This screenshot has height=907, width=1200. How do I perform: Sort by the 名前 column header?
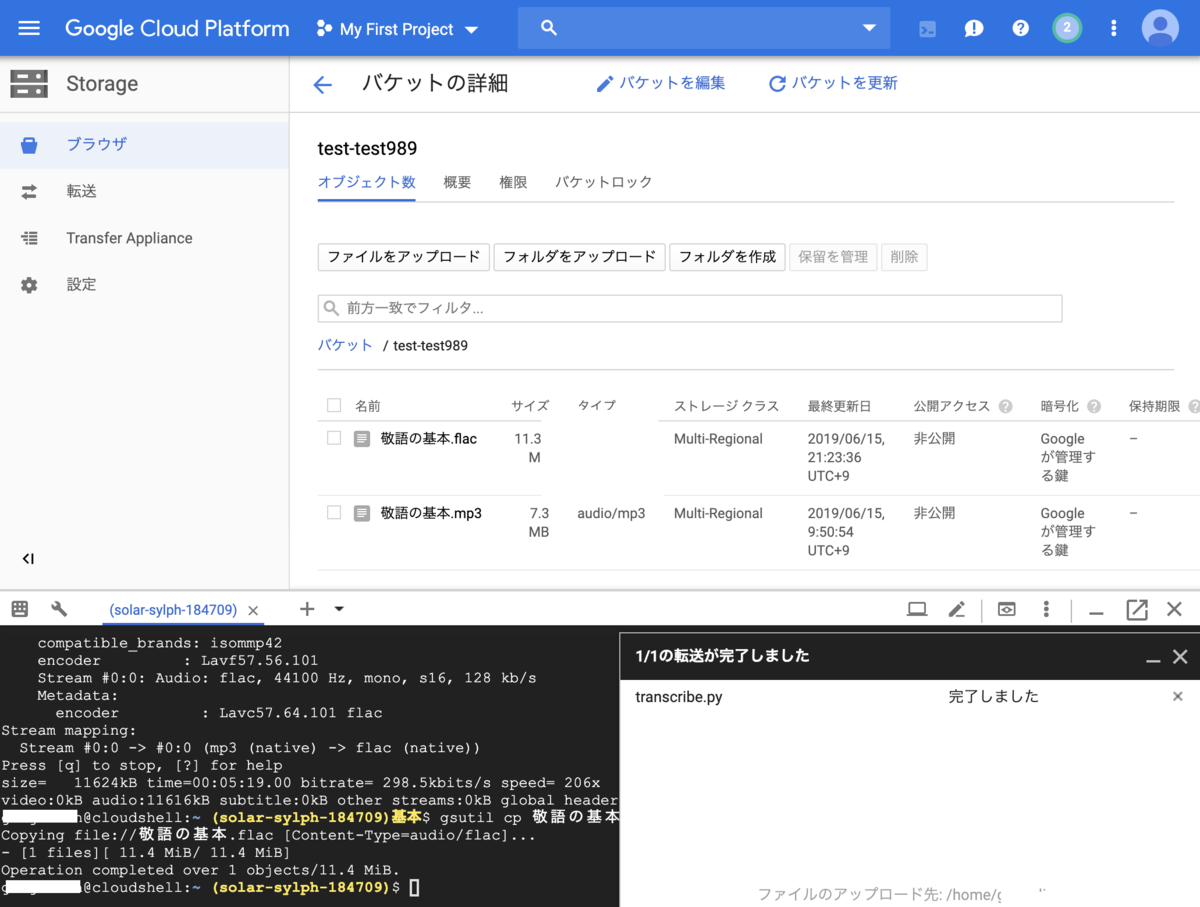point(367,406)
